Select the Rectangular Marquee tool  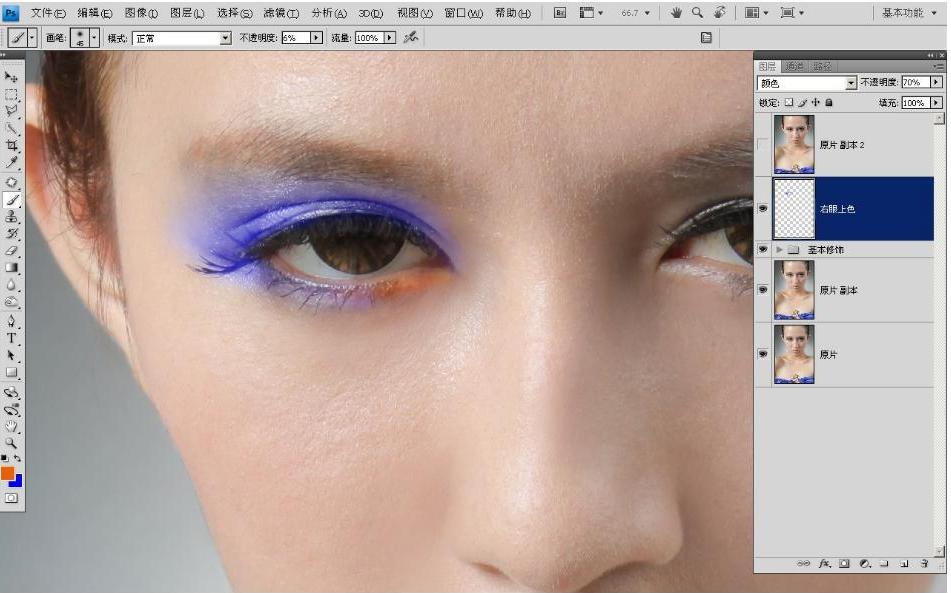tap(11, 95)
